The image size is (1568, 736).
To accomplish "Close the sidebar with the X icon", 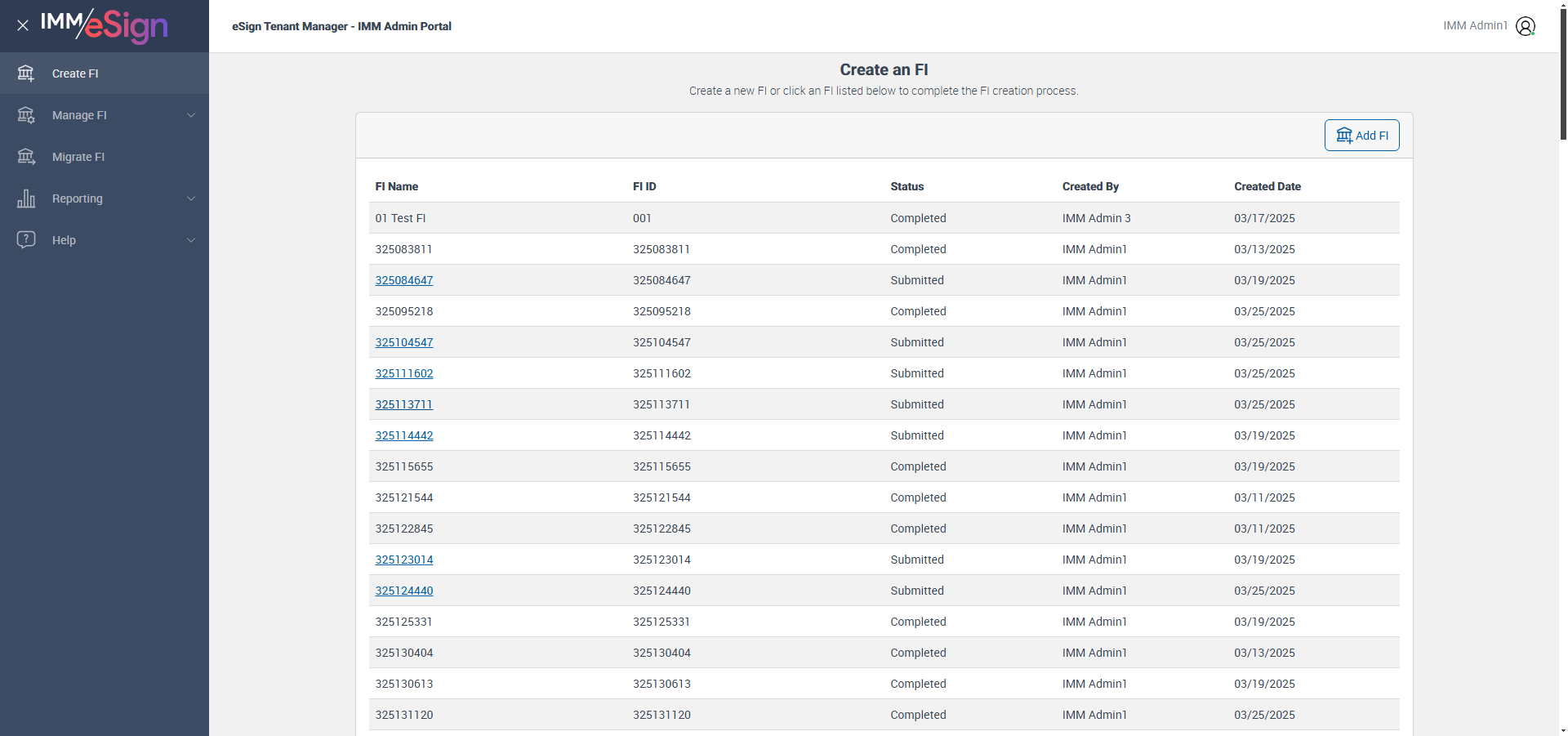I will click(23, 25).
